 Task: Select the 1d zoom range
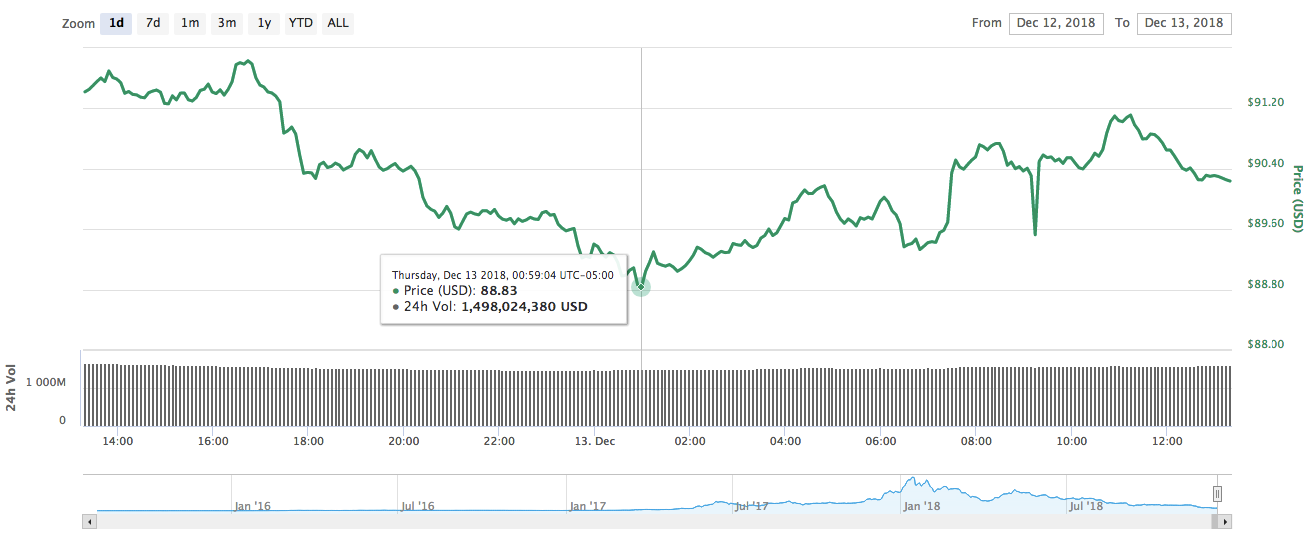(116, 23)
